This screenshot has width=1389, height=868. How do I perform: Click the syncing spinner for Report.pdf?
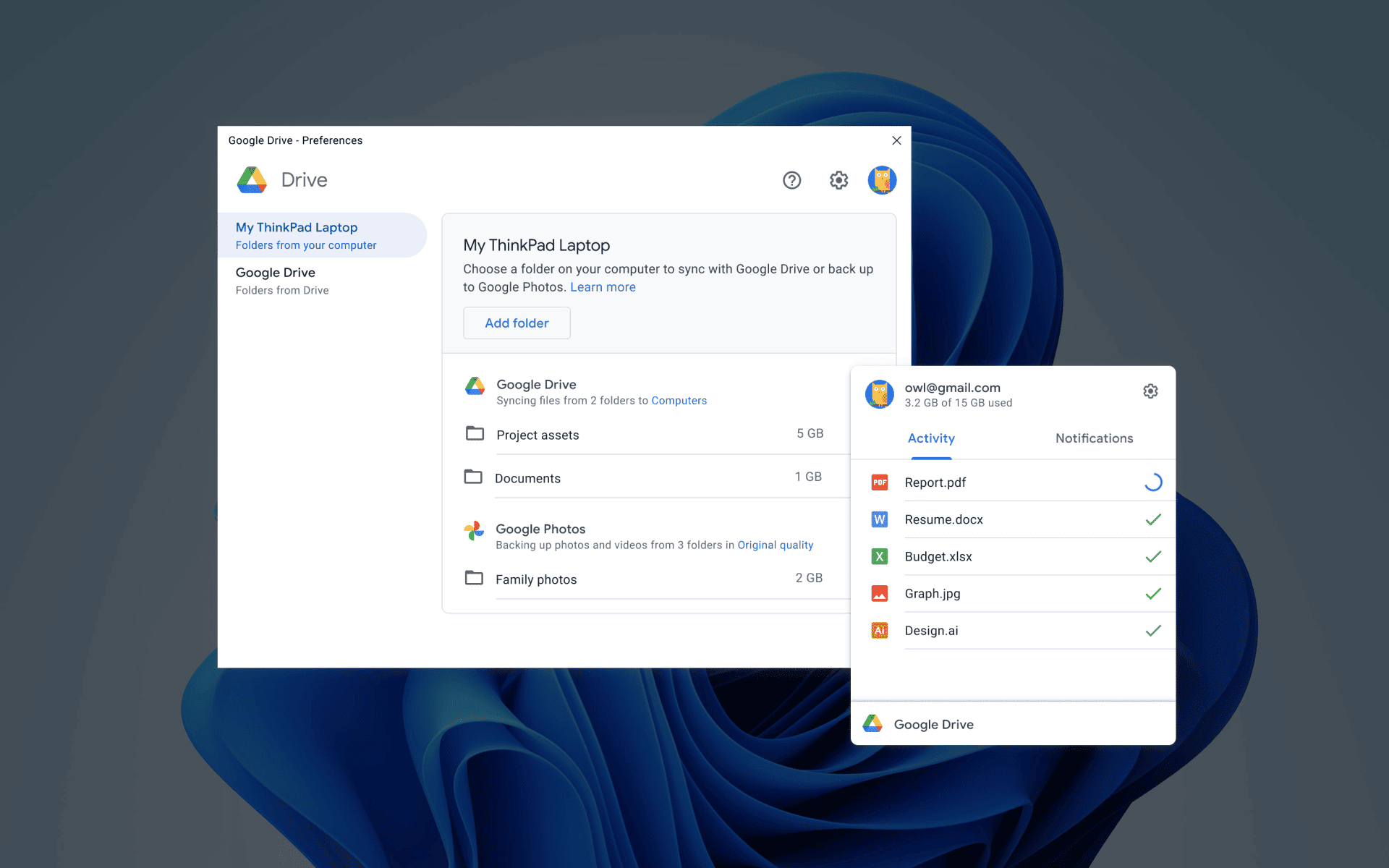pyautogui.click(x=1153, y=482)
